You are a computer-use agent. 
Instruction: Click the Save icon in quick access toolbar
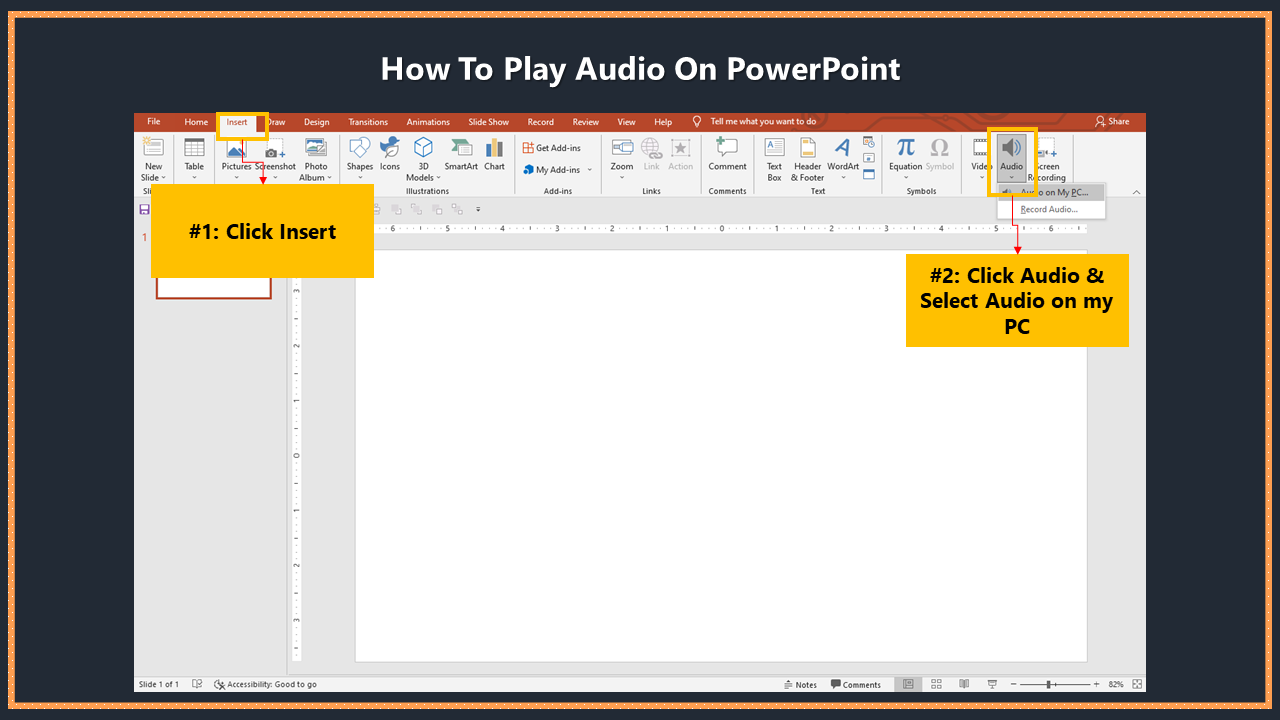[x=145, y=209]
